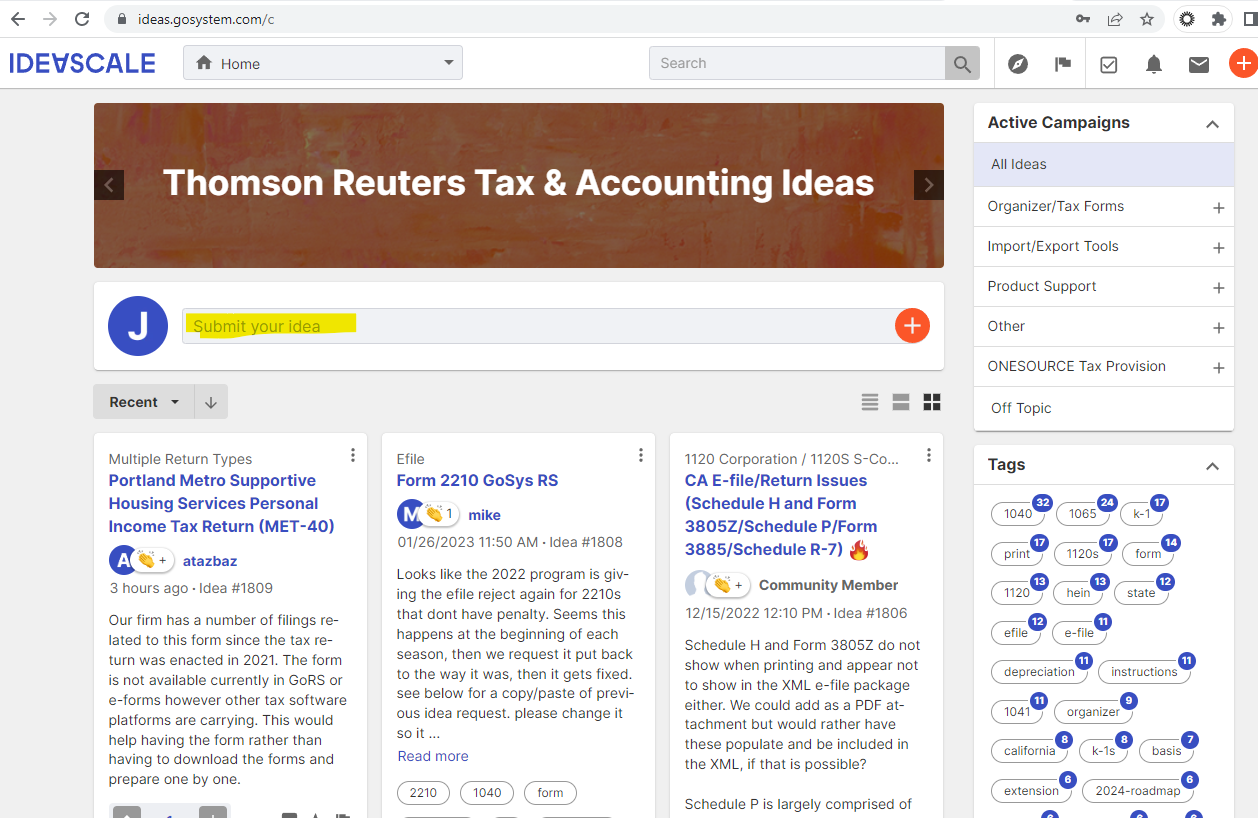Click the california tag
The width and height of the screenshot is (1258, 818).
pos(1029,751)
